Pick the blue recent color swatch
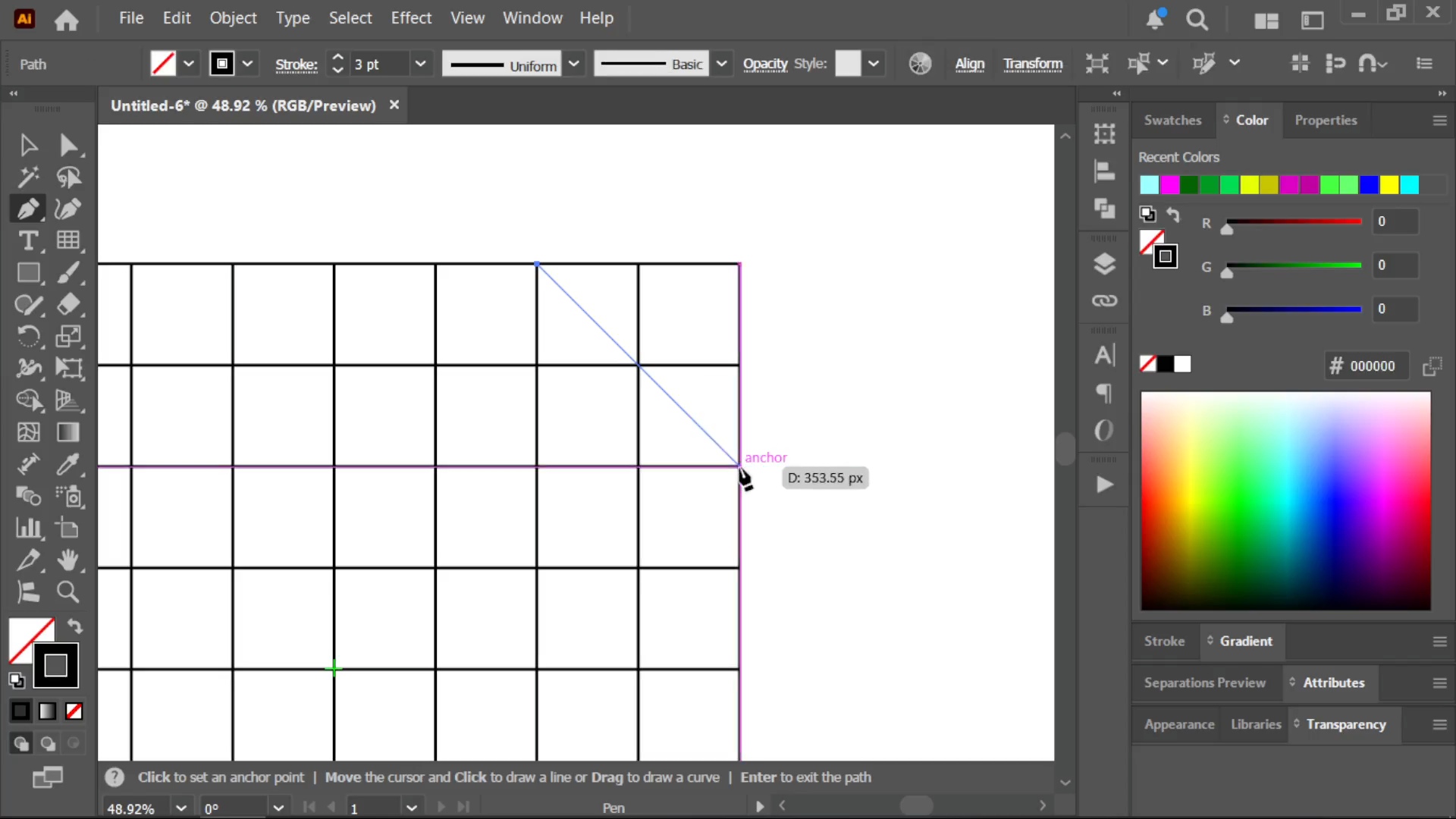1456x819 pixels. coord(1369,185)
